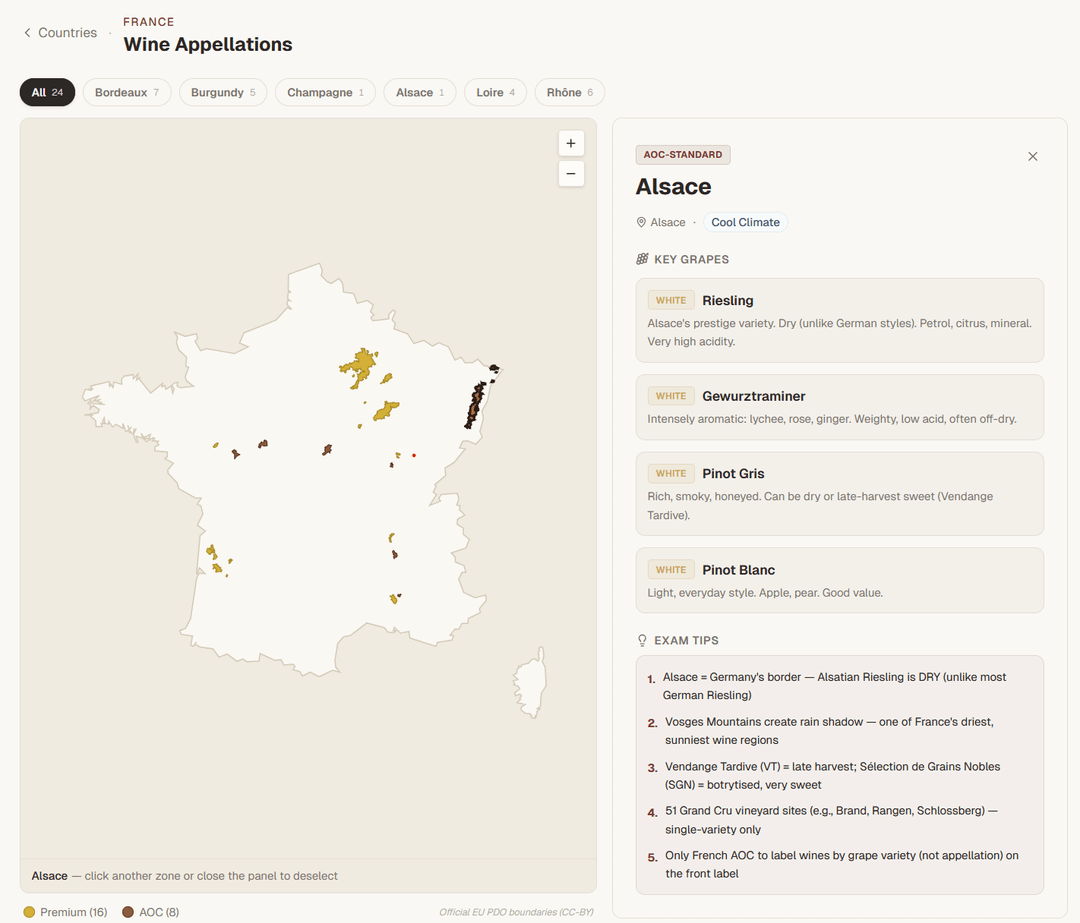Close the Alsace details panel

click(x=1033, y=156)
